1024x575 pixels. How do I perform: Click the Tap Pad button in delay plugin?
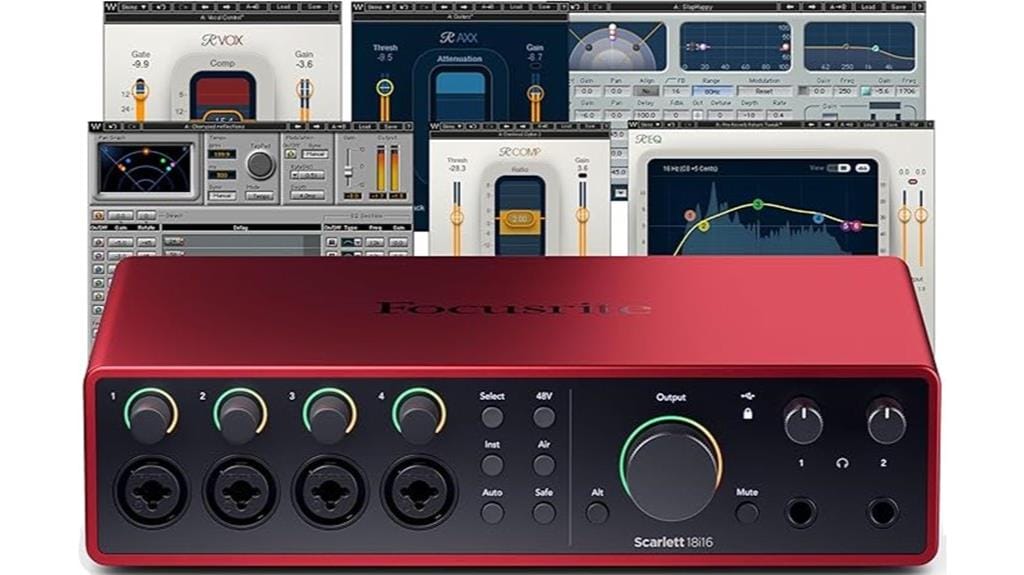click(261, 165)
